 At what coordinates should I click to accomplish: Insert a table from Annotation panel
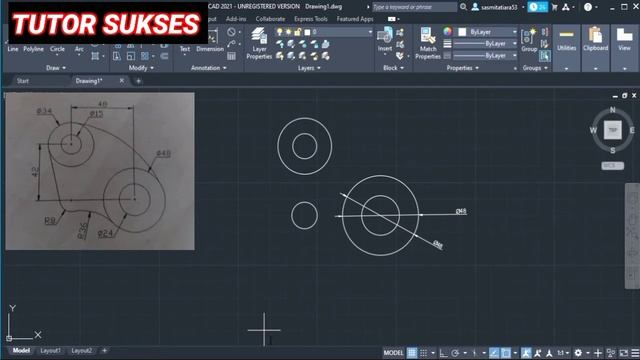[x=231, y=56]
